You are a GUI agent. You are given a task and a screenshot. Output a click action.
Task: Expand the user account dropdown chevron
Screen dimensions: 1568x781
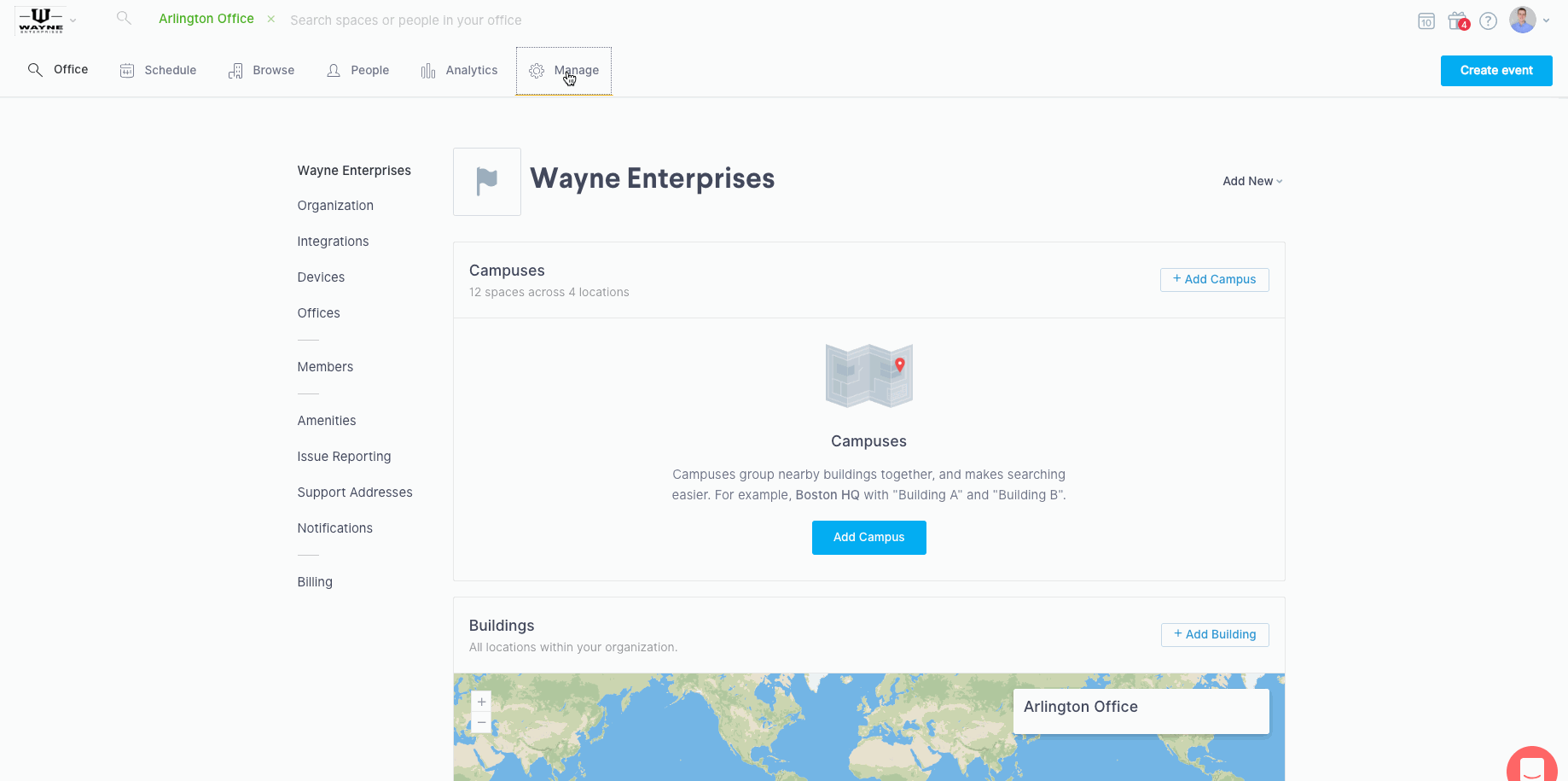tap(1546, 20)
